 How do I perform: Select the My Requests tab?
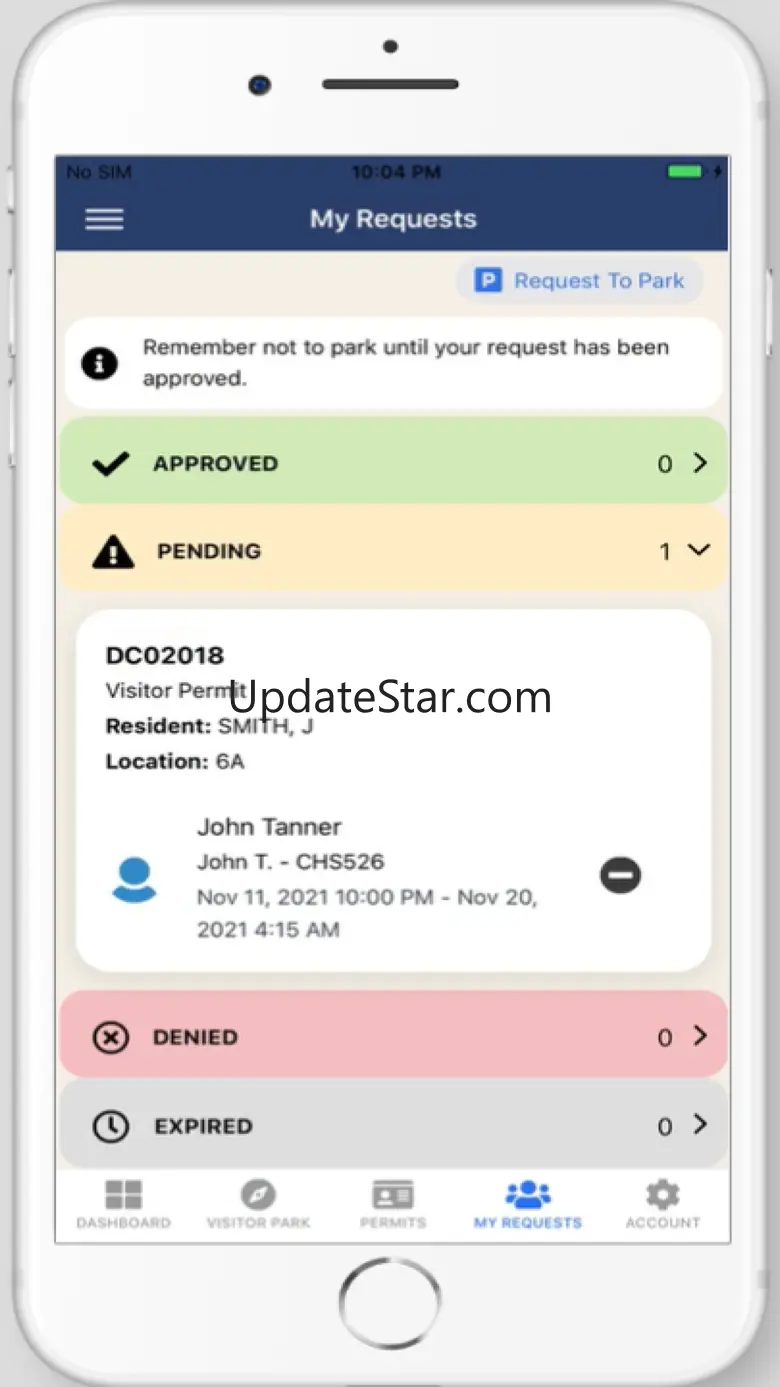coord(528,1204)
